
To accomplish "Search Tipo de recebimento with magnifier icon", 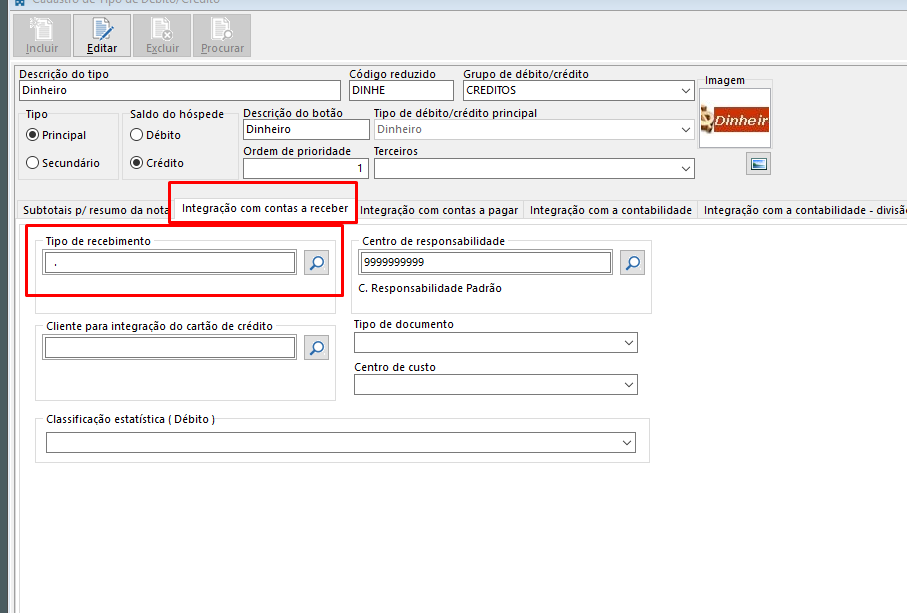I will (316, 263).
